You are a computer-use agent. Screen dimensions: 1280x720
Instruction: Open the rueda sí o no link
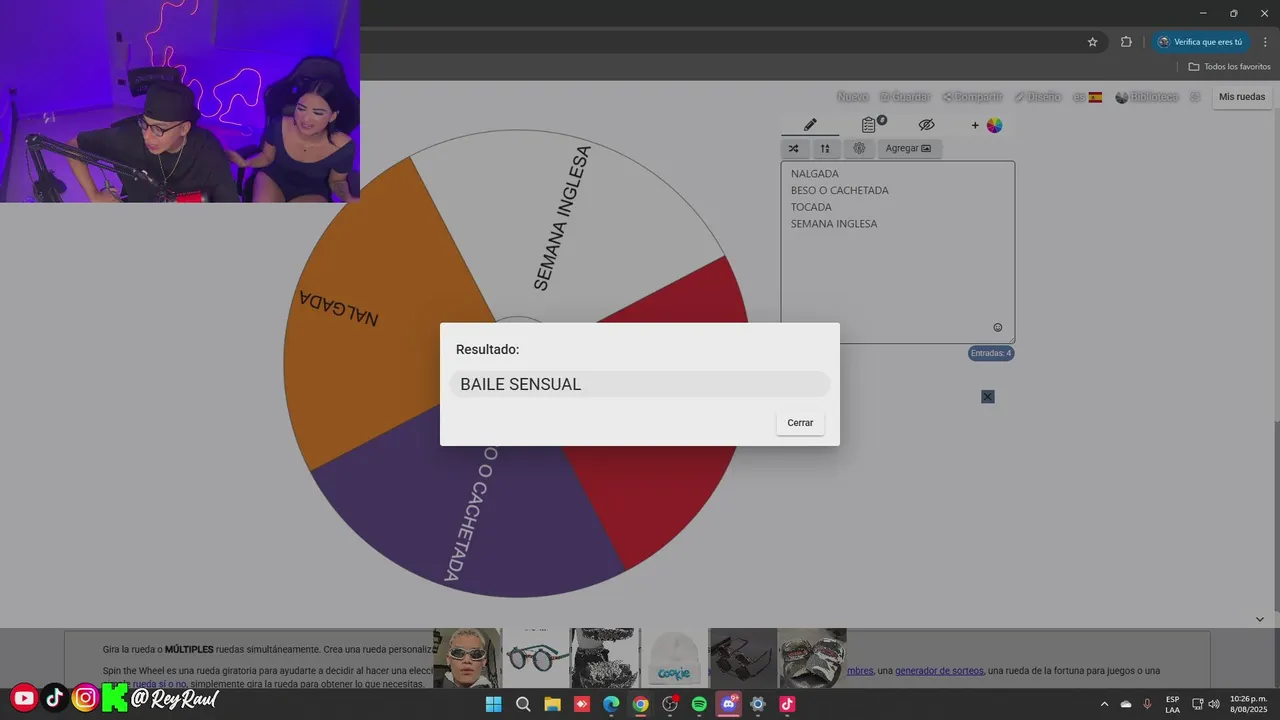[159, 684]
